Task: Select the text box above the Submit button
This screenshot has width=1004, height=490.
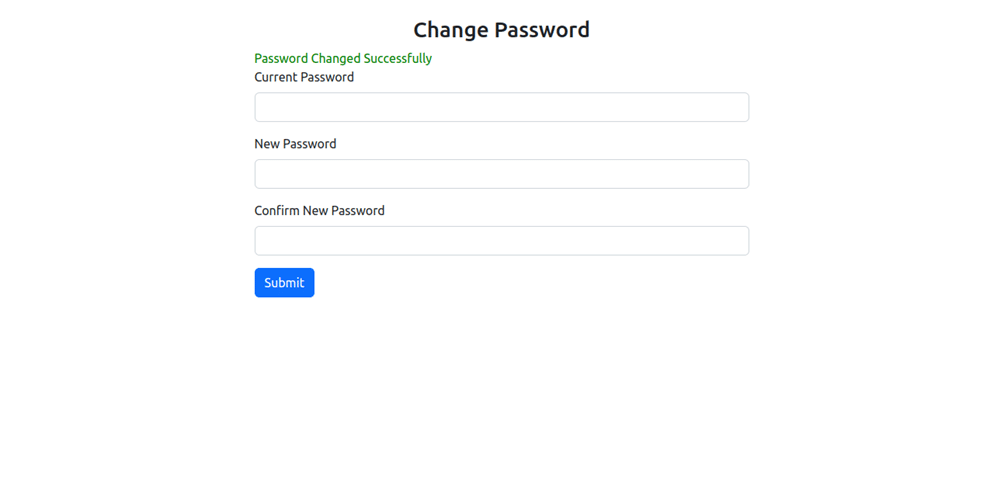Action: click(x=501, y=241)
